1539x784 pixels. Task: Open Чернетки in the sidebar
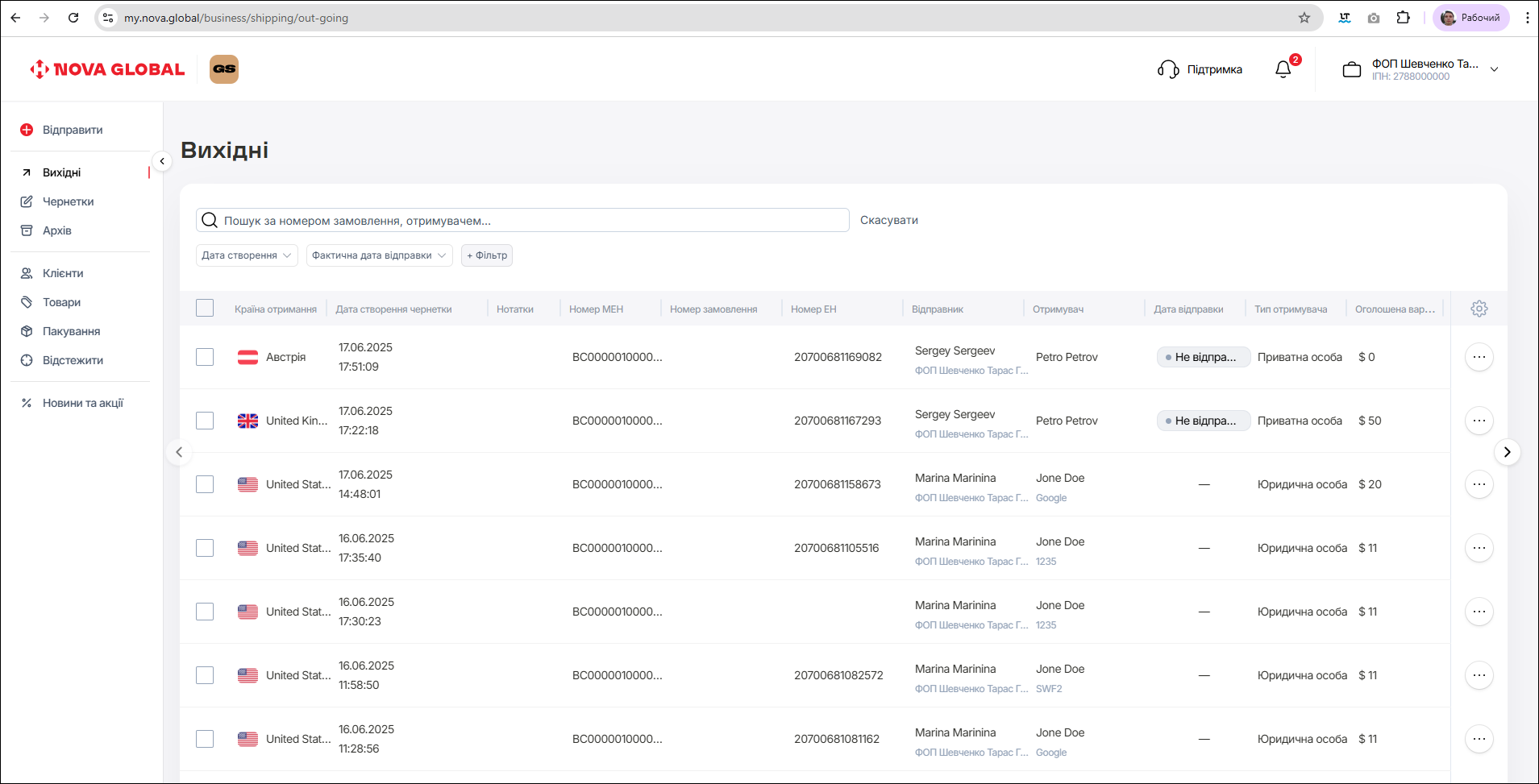(x=68, y=201)
